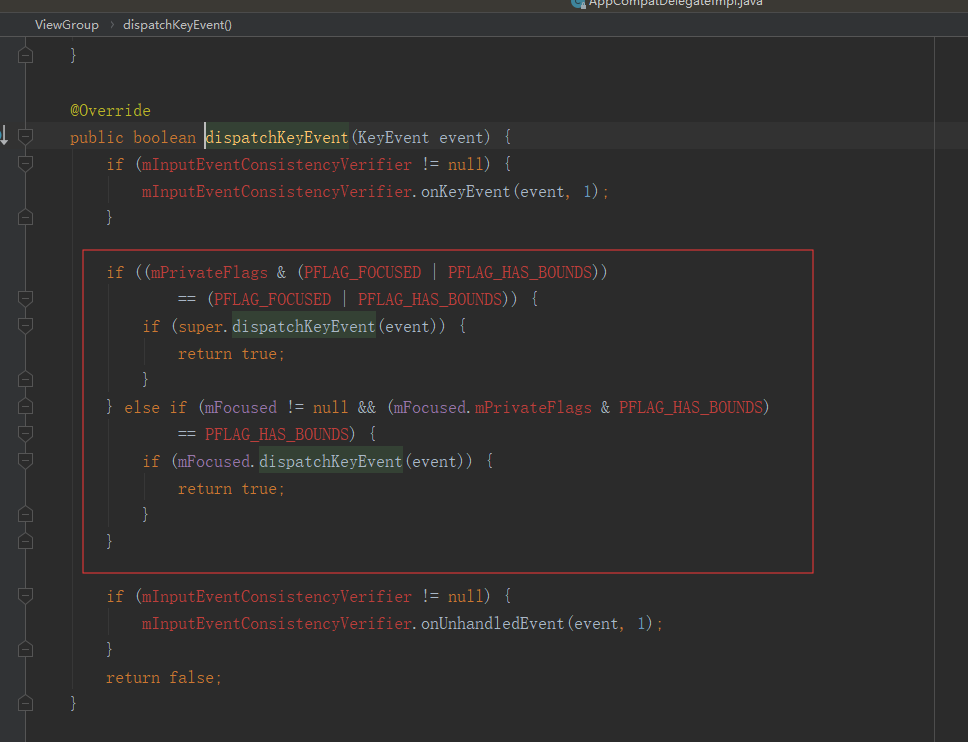This screenshot has width=968, height=742.
Task: Click 'else' keyword in the else-if line
Action: coord(142,407)
